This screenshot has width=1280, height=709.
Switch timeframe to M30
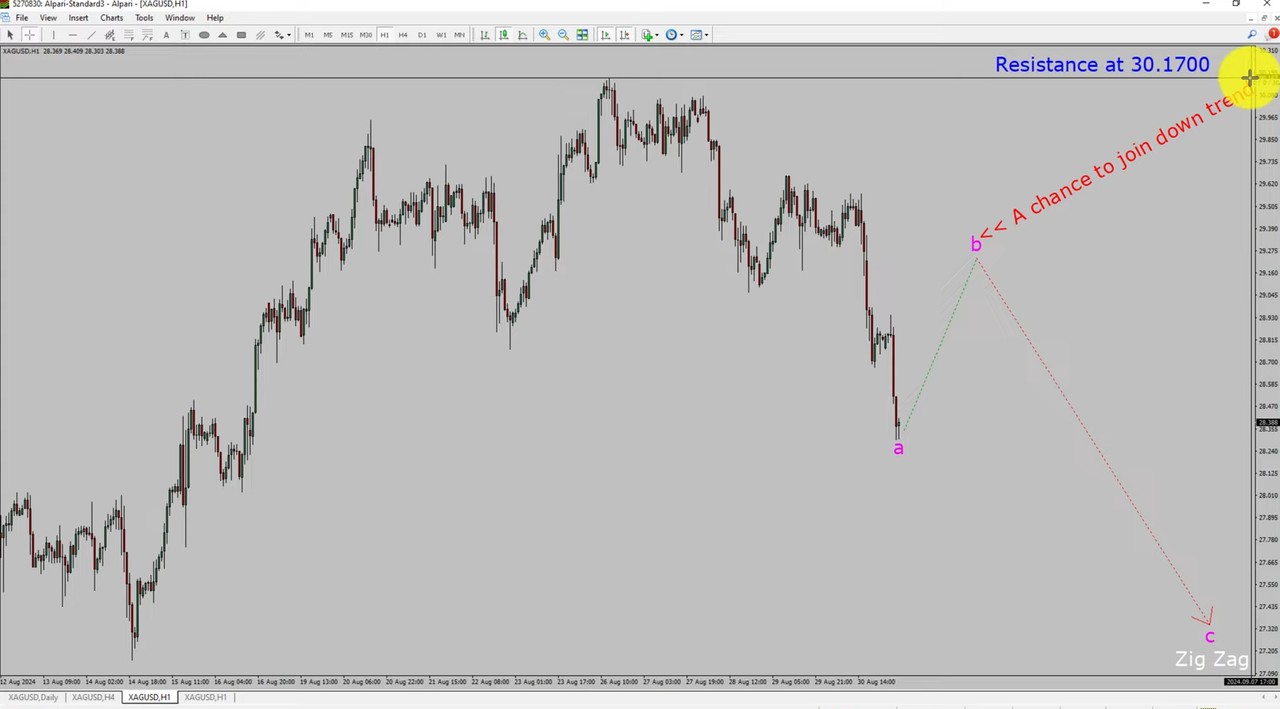point(366,35)
